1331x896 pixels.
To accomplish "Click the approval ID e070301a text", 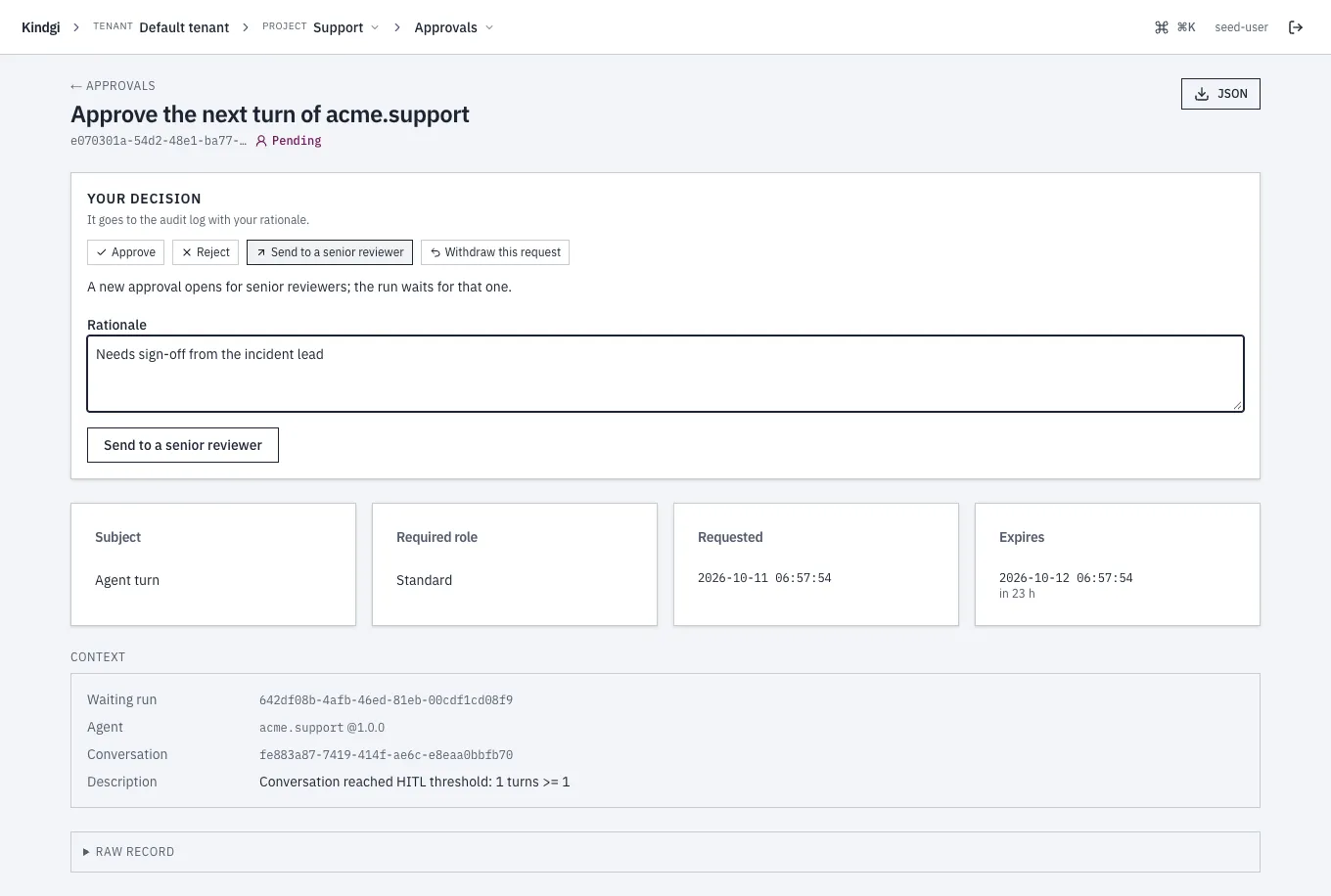I will (x=159, y=141).
